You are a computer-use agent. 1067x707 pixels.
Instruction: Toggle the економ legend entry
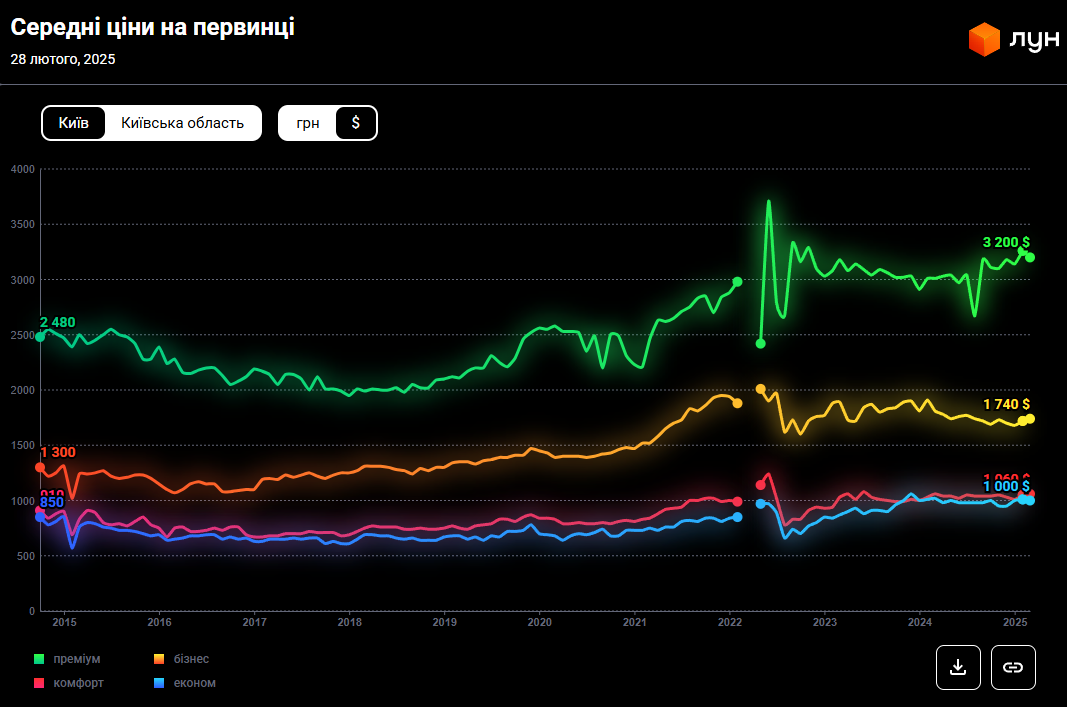pyautogui.click(x=196, y=683)
